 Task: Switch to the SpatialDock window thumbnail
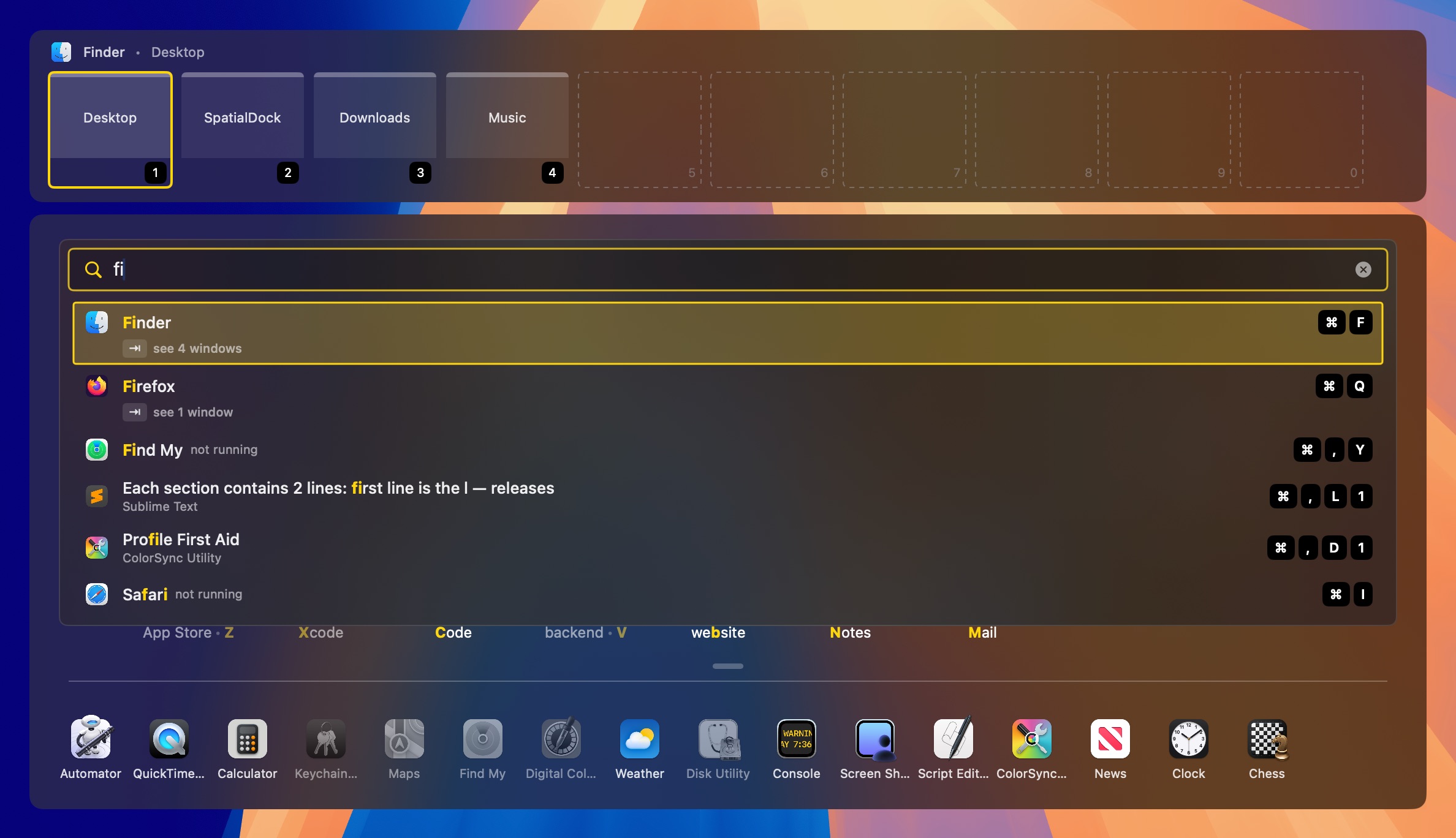243,129
